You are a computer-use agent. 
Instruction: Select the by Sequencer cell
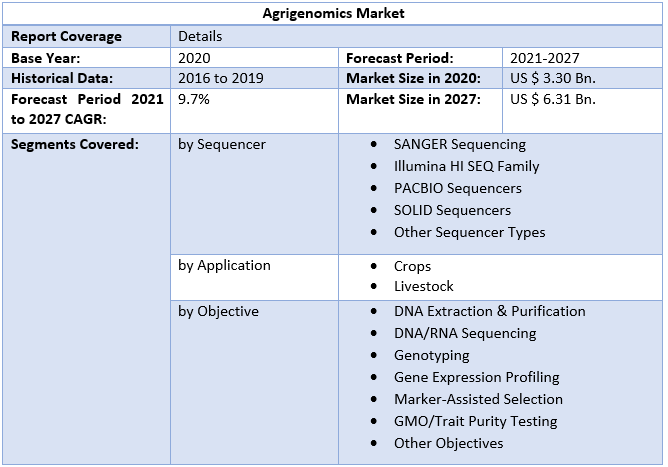click(222, 144)
